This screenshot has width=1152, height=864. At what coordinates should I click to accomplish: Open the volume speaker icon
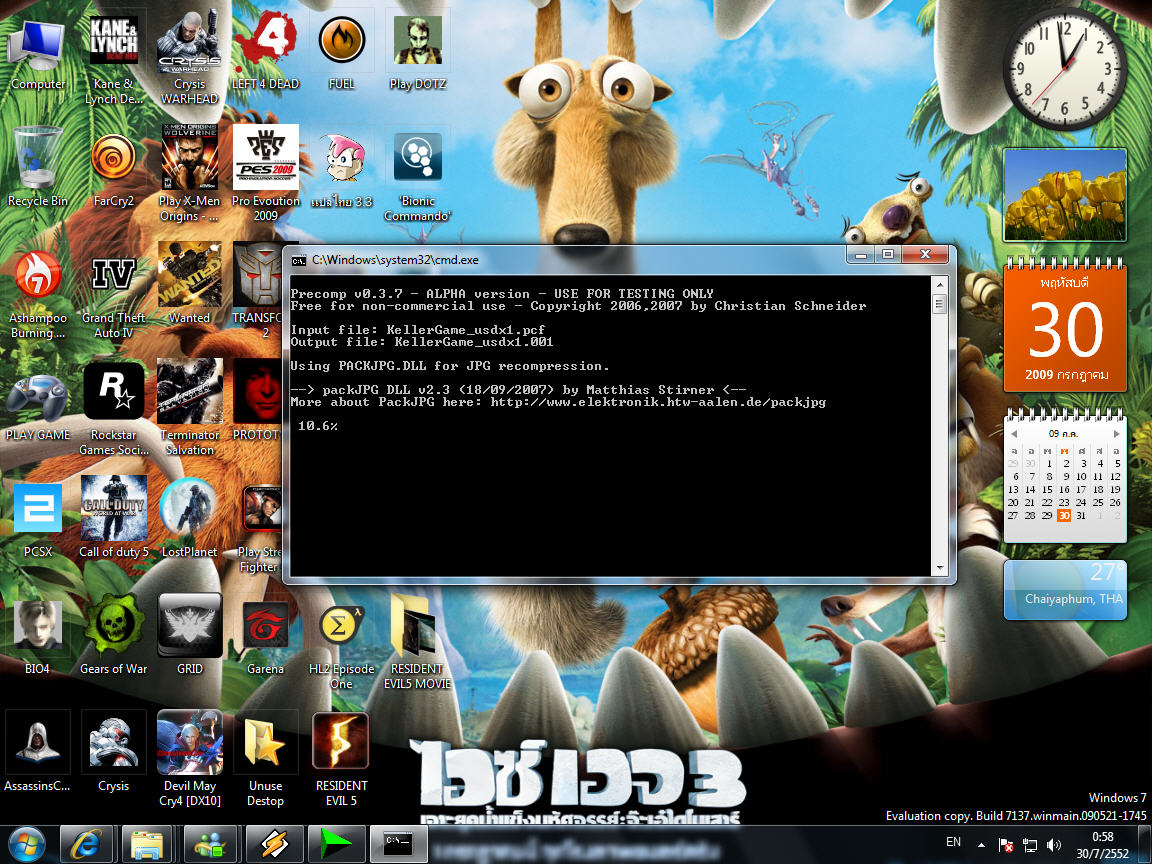(x=1054, y=845)
